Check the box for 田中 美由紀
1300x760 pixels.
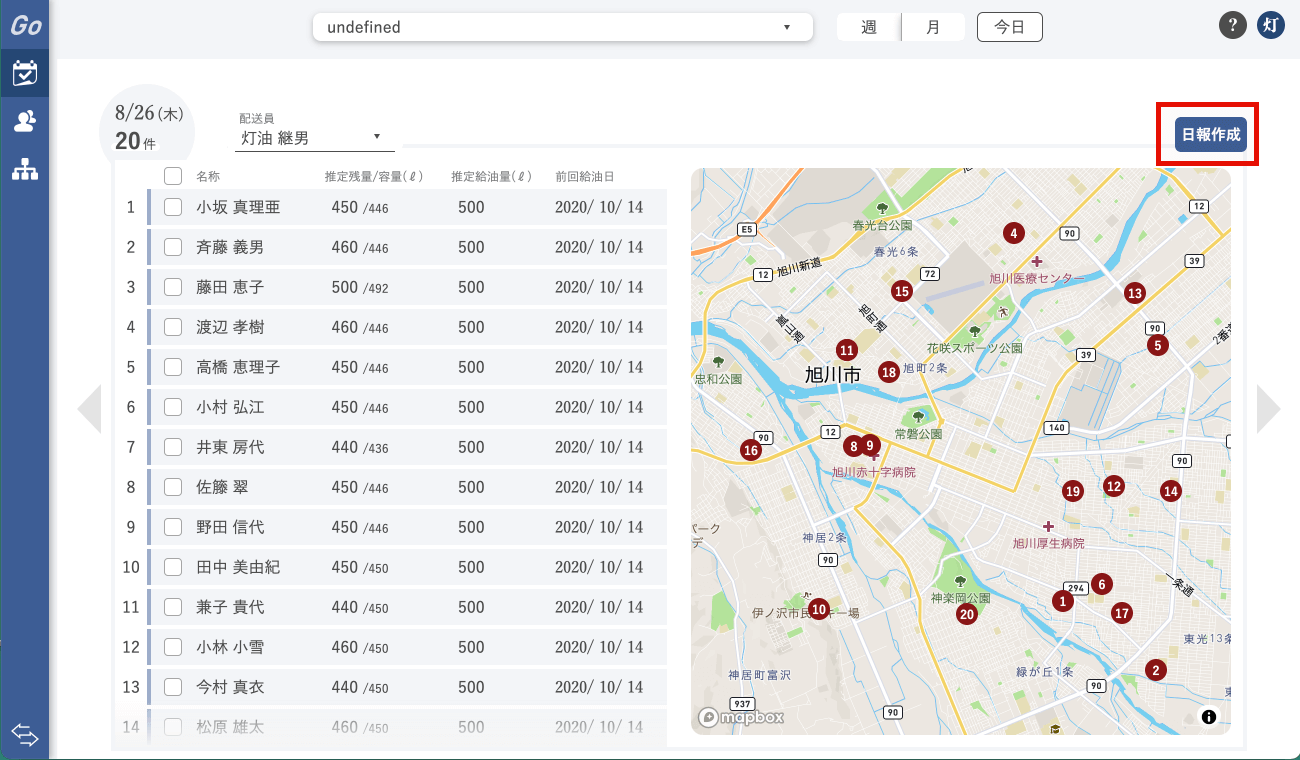coord(173,567)
